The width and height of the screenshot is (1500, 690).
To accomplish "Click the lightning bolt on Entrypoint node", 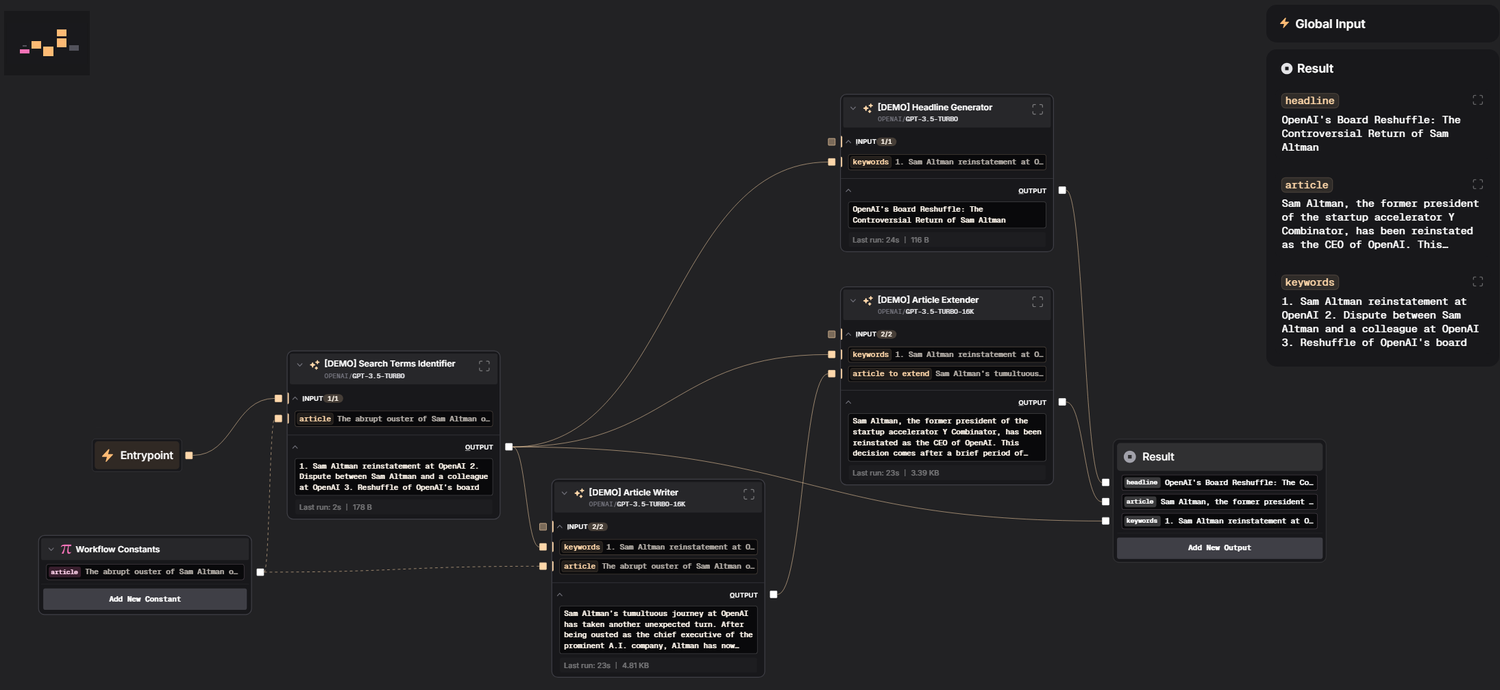I will [x=106, y=455].
